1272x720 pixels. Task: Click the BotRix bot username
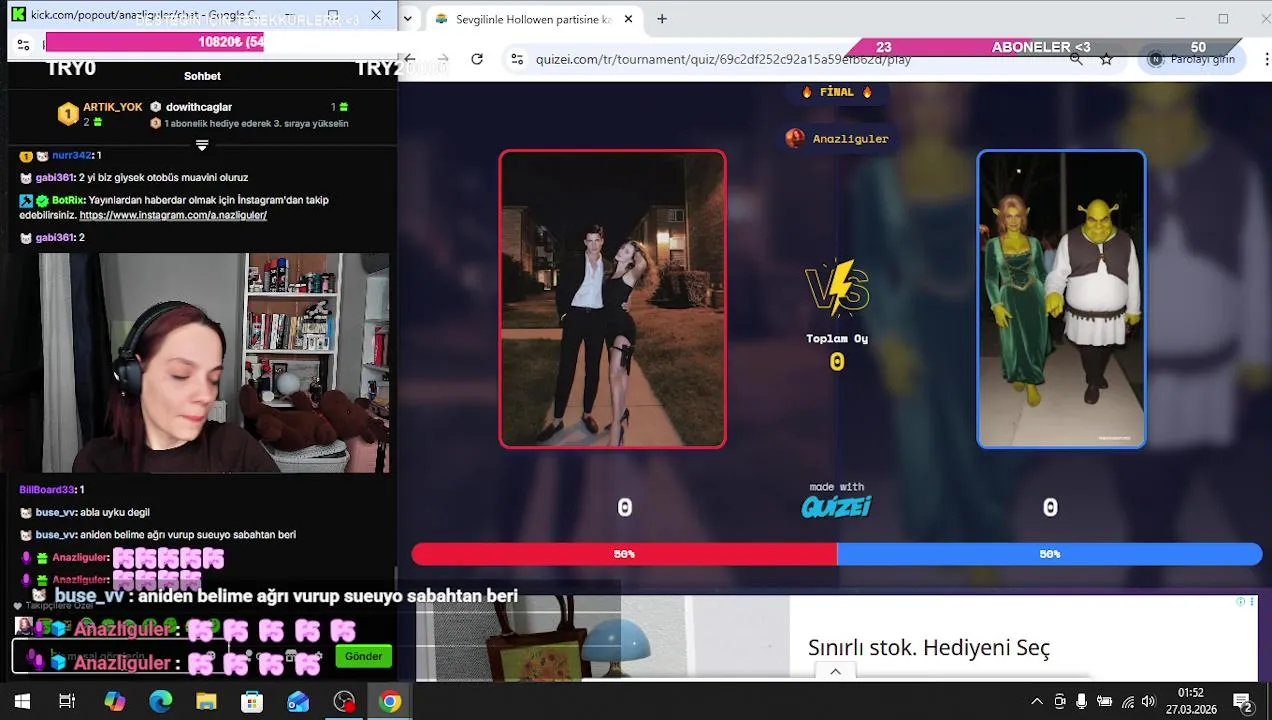coord(67,200)
